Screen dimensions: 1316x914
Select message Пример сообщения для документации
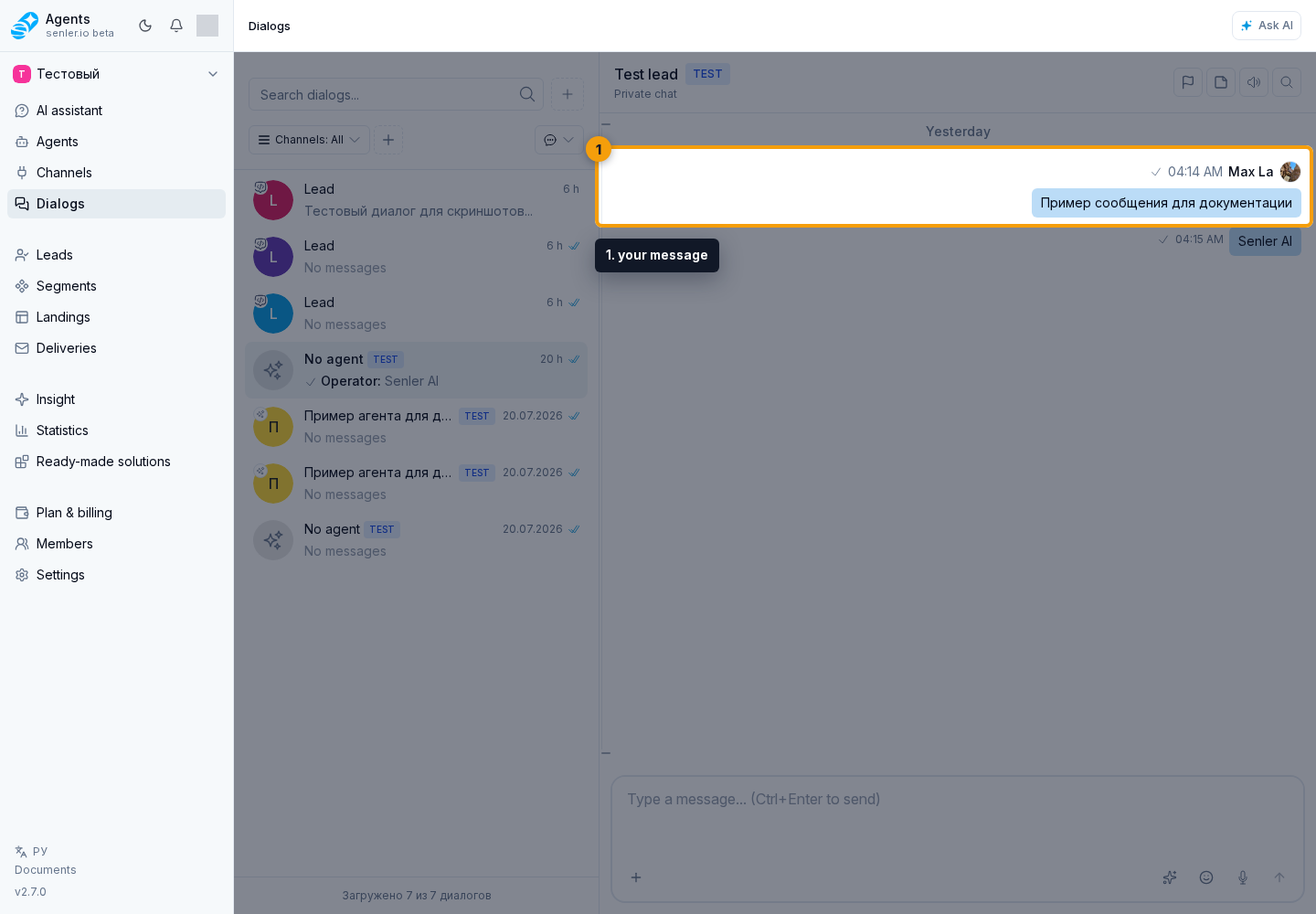click(x=1166, y=203)
